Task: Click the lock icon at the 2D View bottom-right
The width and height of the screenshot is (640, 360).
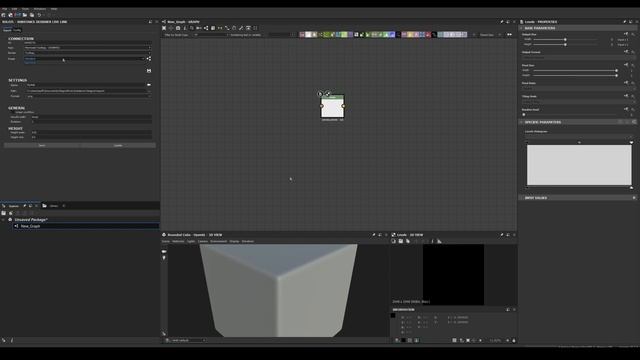Action: 514,340
